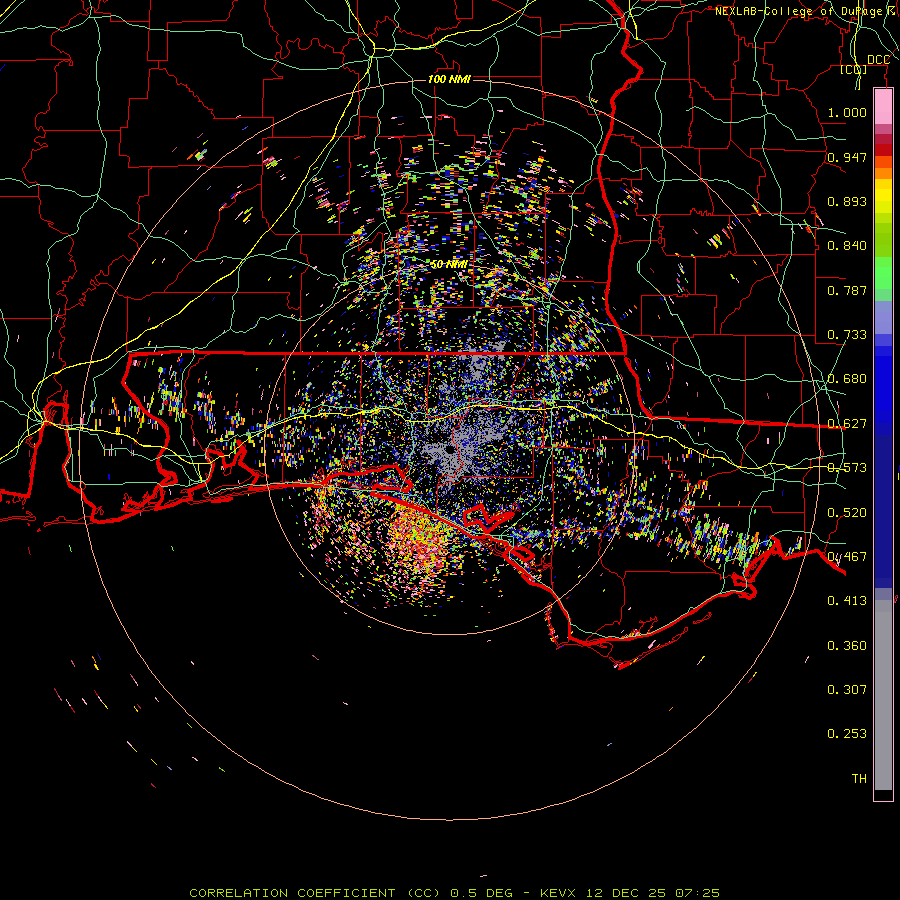
Task: Click the 0.307 color scale value
Action: point(847,689)
